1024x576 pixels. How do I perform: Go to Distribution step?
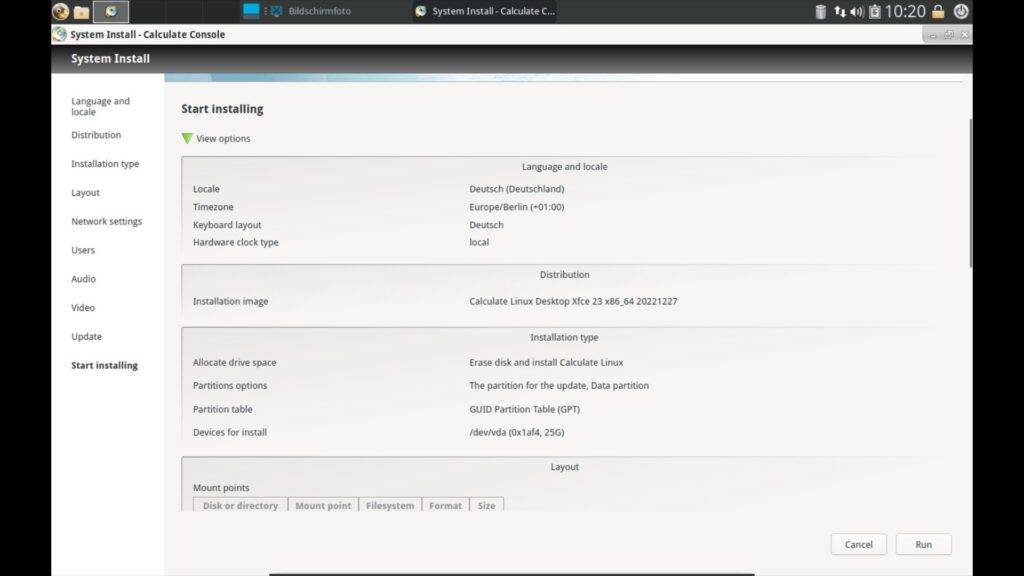pos(96,135)
